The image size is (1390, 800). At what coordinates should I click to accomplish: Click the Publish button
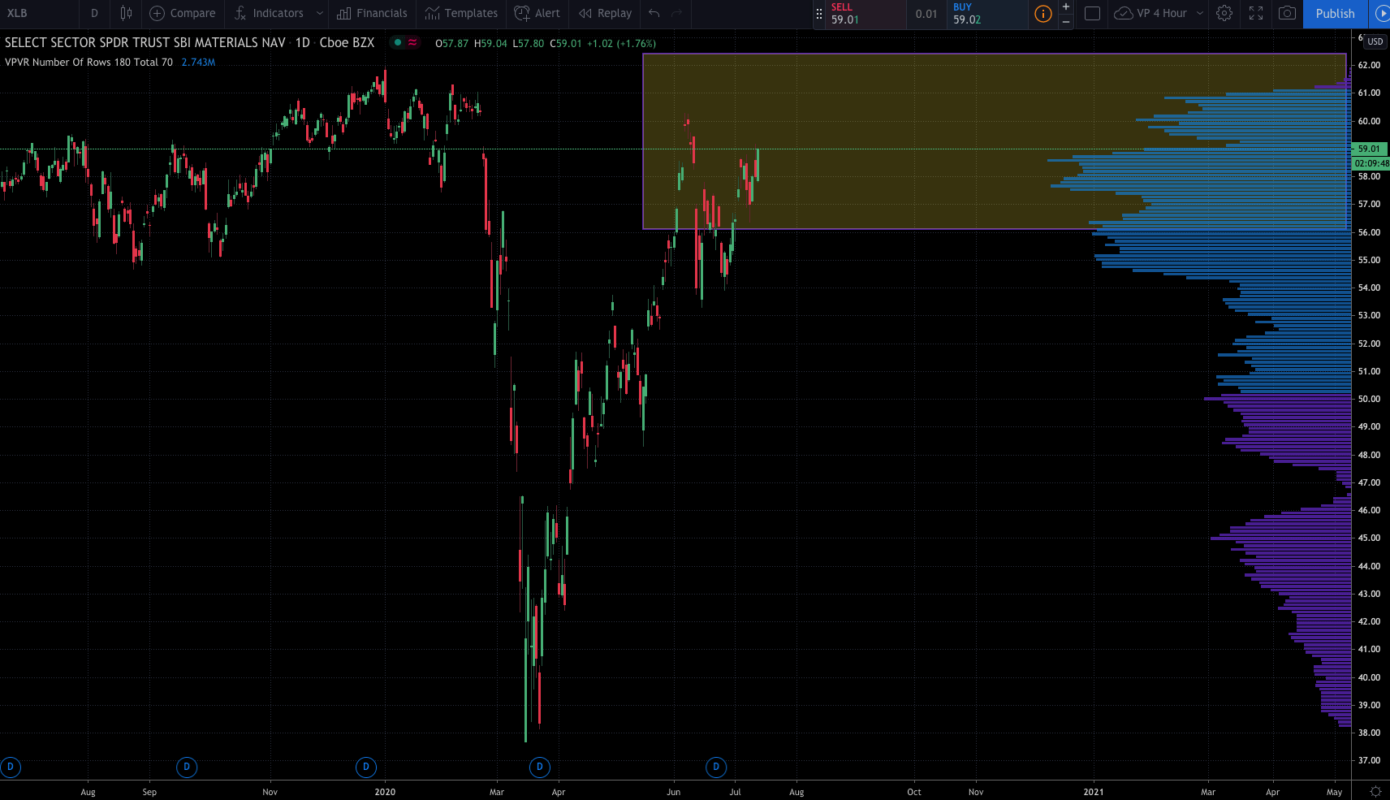1334,13
